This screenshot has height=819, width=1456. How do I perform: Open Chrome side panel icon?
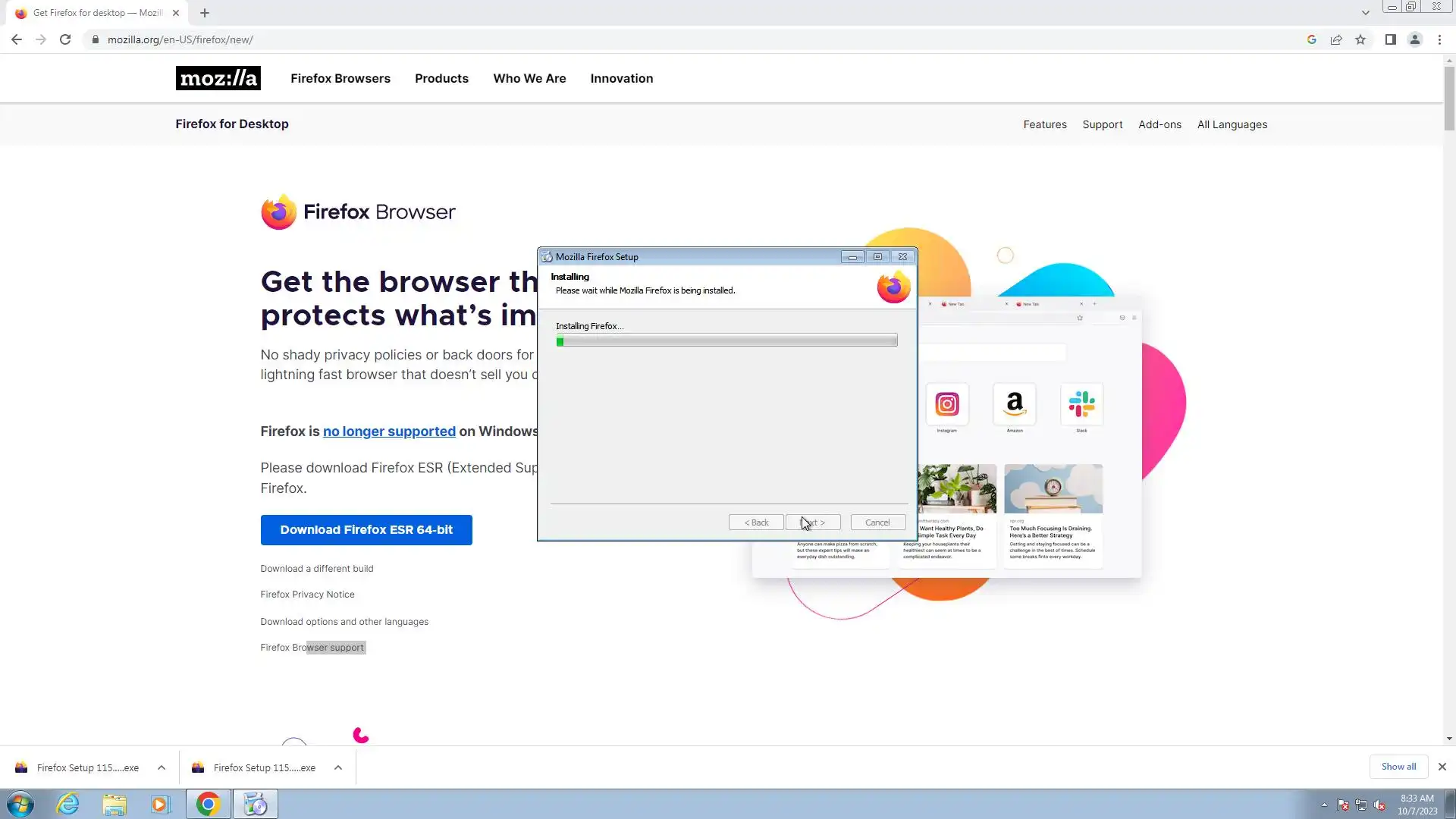[1390, 39]
